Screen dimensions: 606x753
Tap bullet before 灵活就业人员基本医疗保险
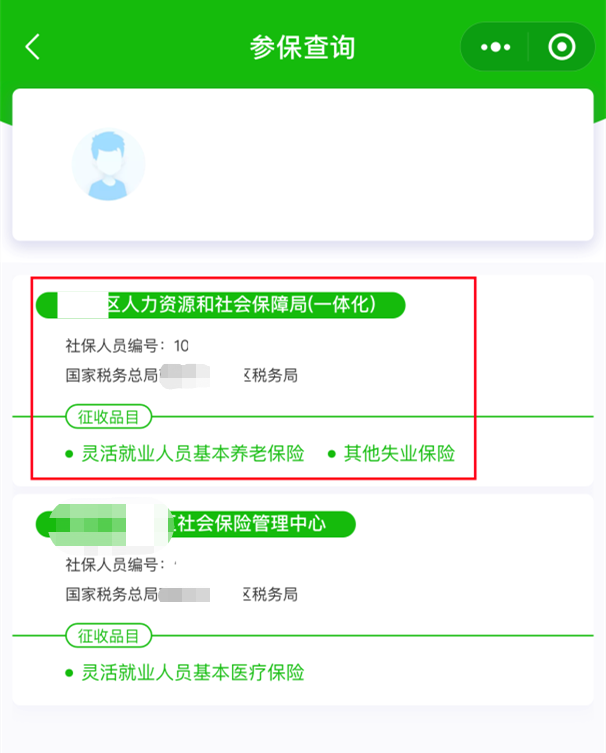pos(69,673)
